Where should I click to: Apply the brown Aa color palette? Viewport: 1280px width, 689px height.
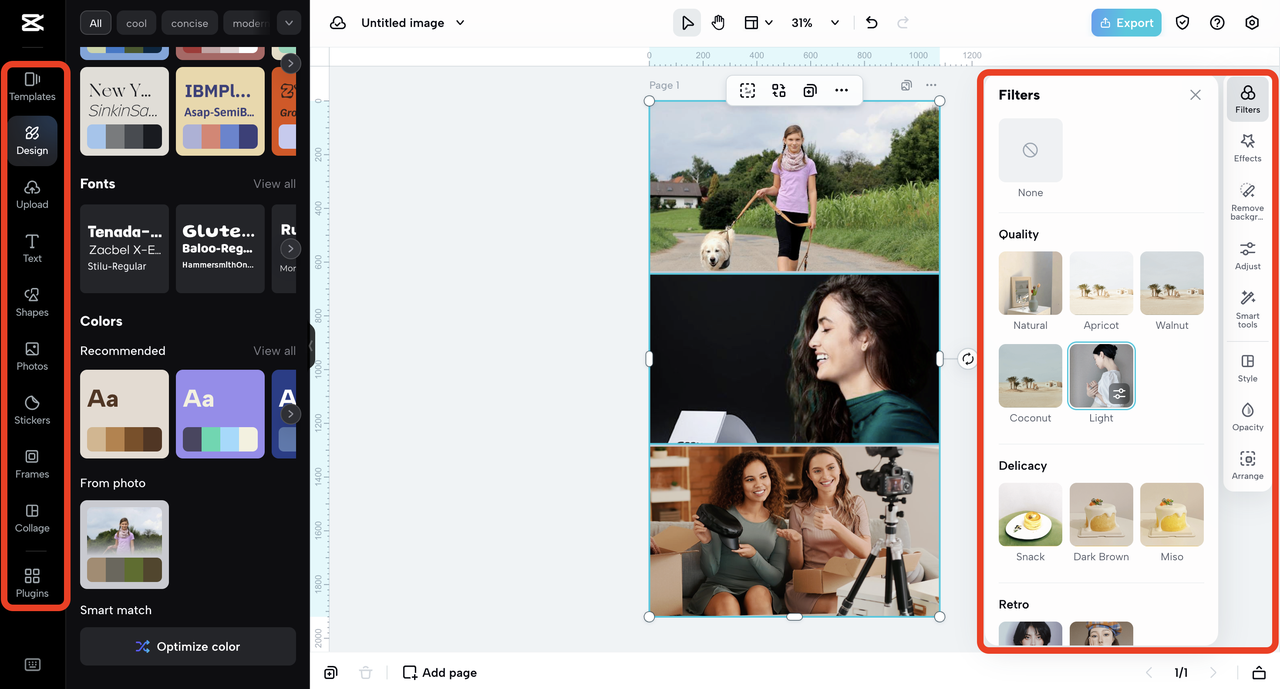[125, 414]
